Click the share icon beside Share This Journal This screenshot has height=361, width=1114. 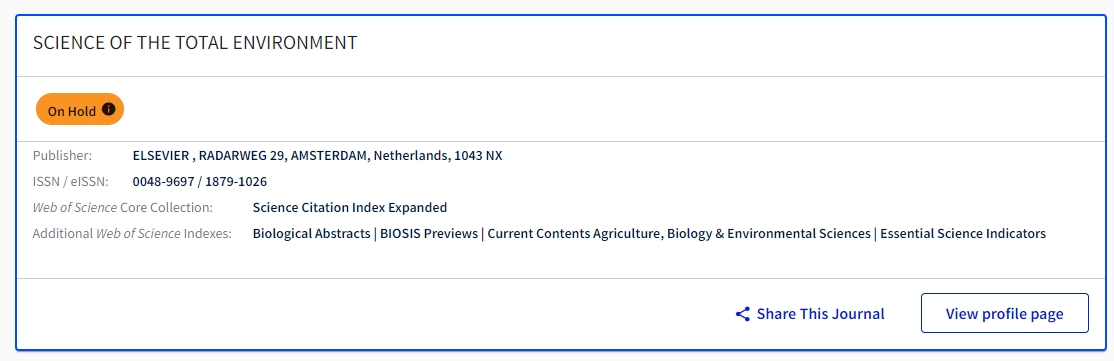click(742, 314)
